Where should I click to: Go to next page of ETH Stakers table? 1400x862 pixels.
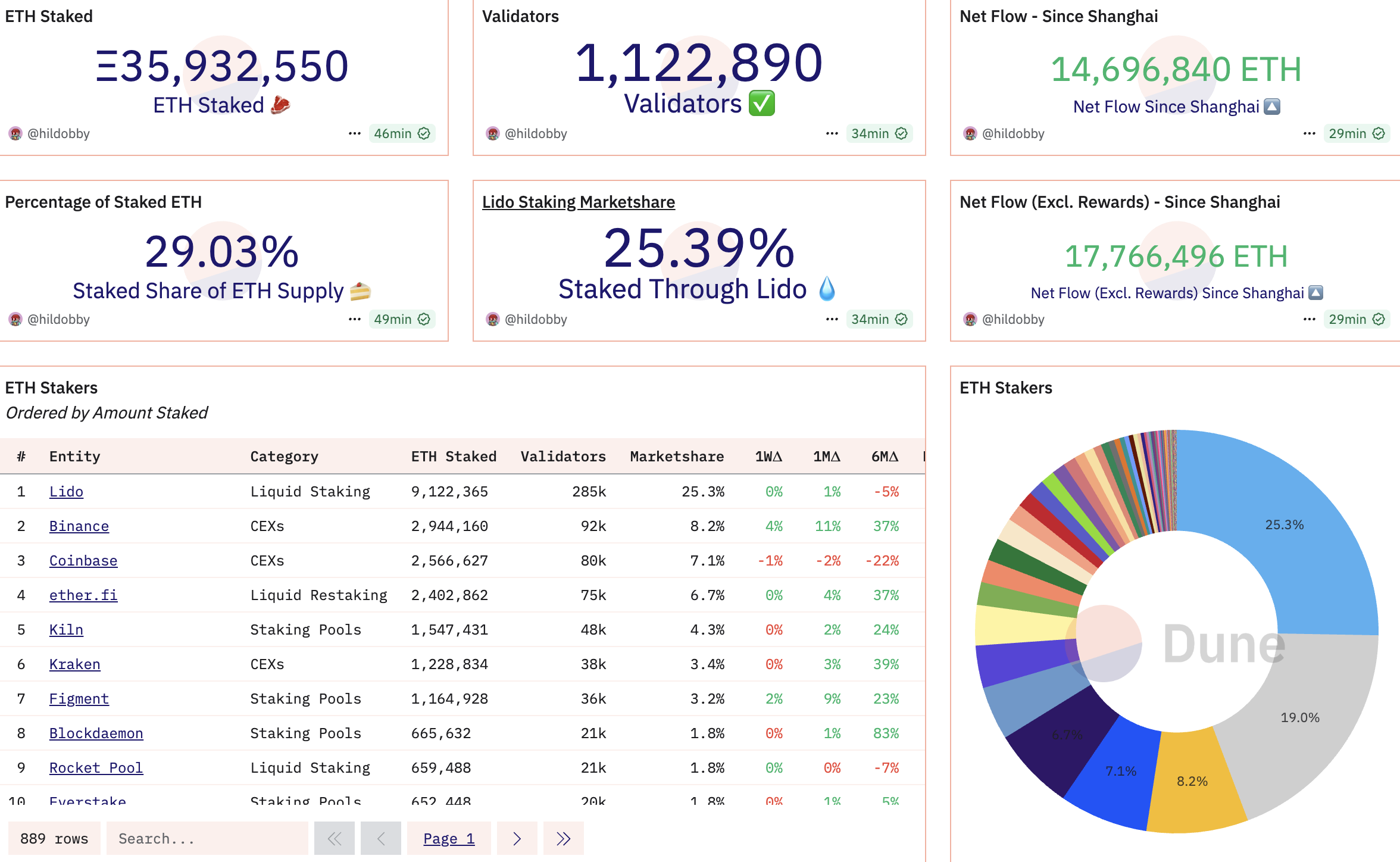517,838
